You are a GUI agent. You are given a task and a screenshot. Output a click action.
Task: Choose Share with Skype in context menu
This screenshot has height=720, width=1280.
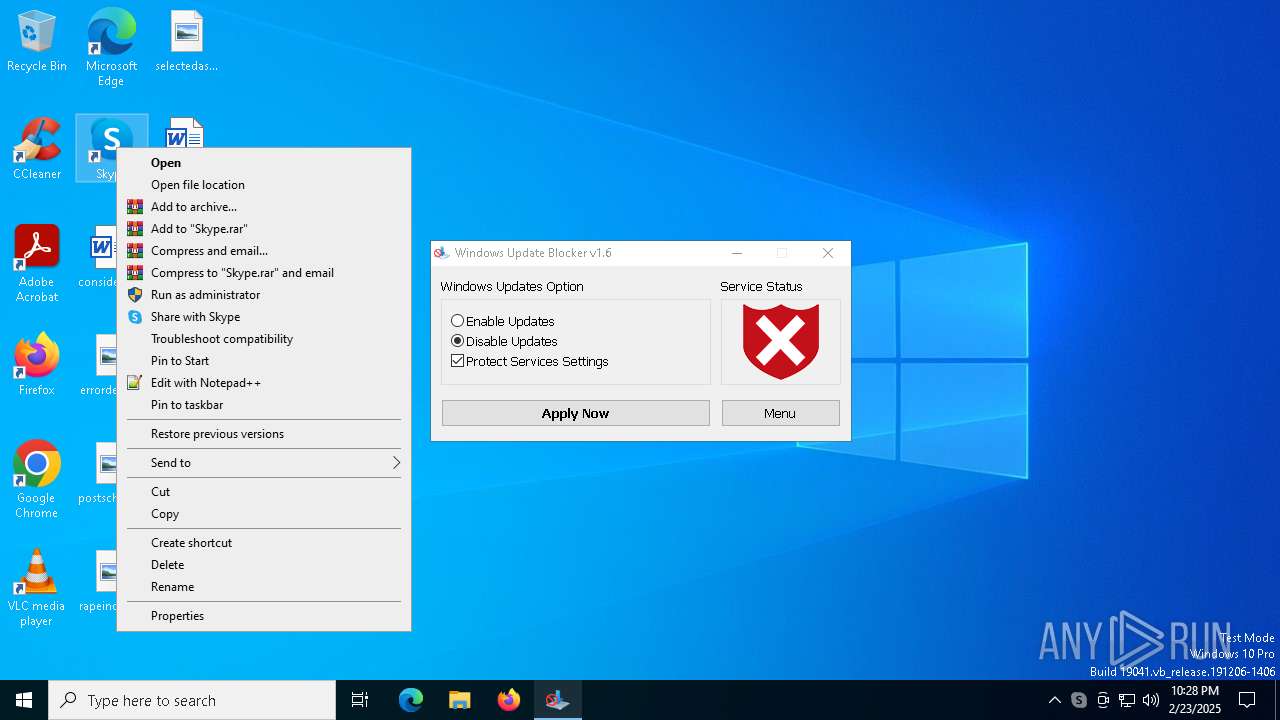[x=264, y=317]
